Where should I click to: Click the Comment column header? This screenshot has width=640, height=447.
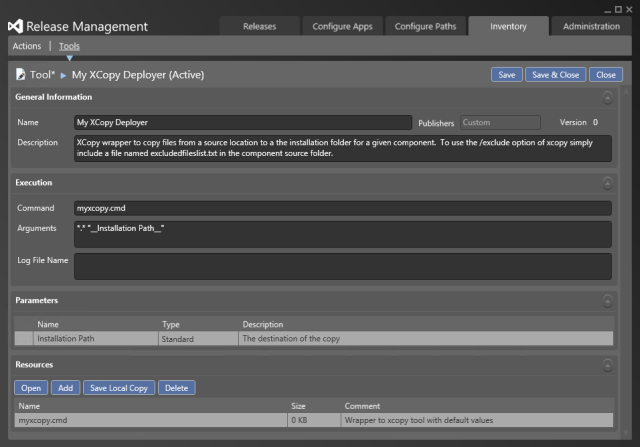[x=362, y=406]
